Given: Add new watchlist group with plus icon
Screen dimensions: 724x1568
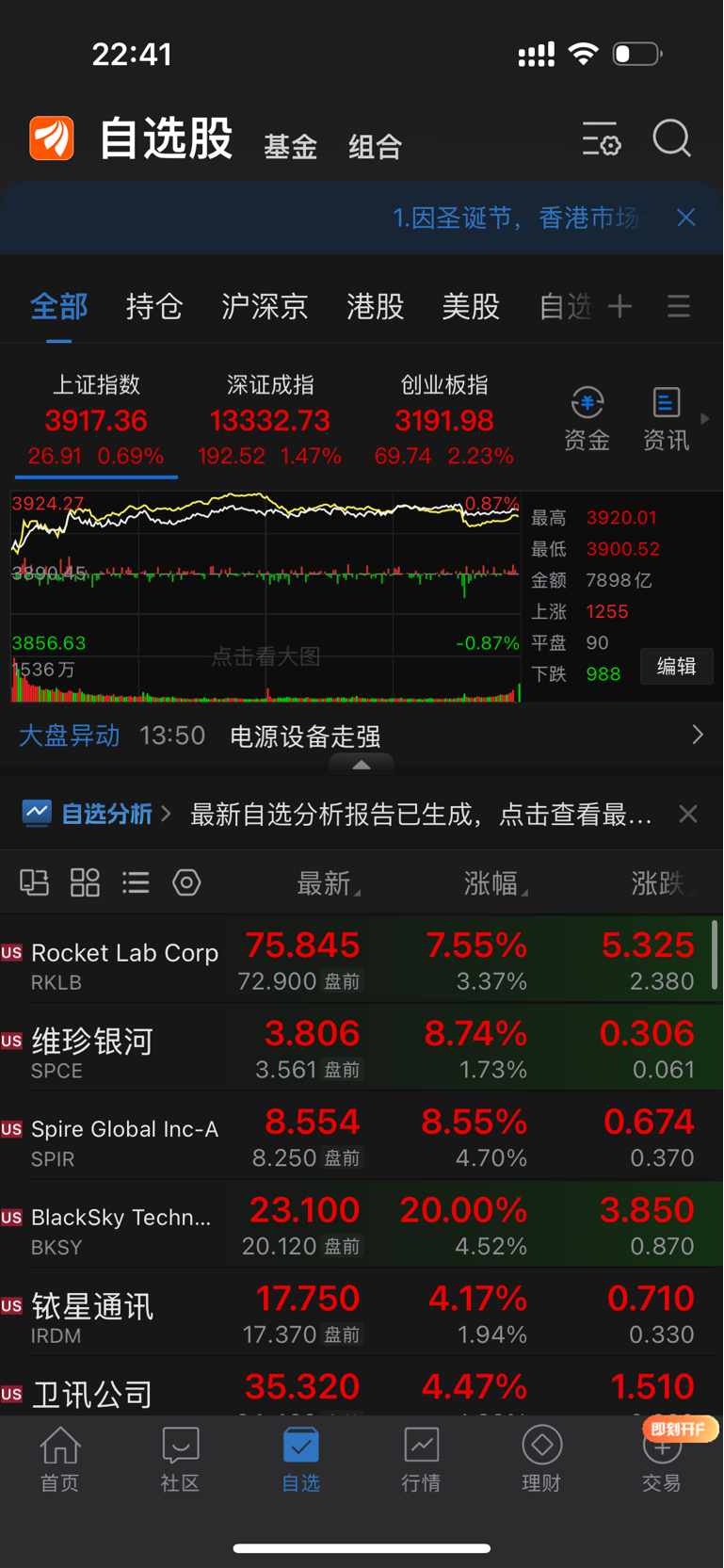Looking at the screenshot, I should coord(619,306).
